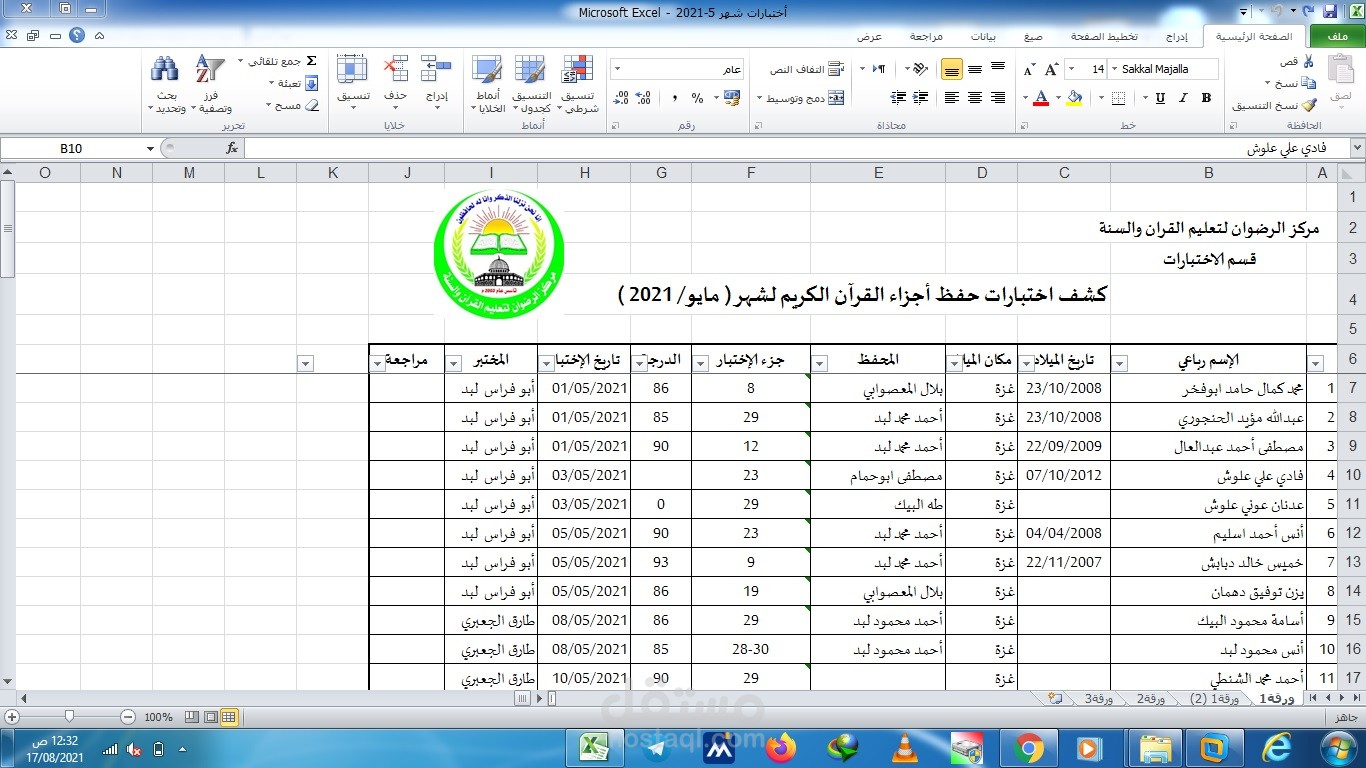The height and width of the screenshot is (768, 1366).
Task: Switch to the View (عرض) tab
Action: tap(870, 36)
